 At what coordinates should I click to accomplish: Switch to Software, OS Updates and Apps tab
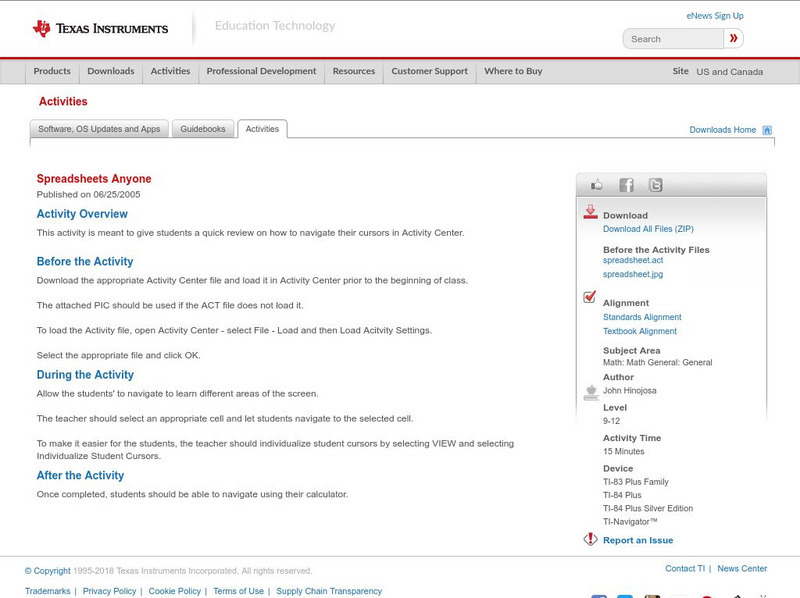coord(99,129)
